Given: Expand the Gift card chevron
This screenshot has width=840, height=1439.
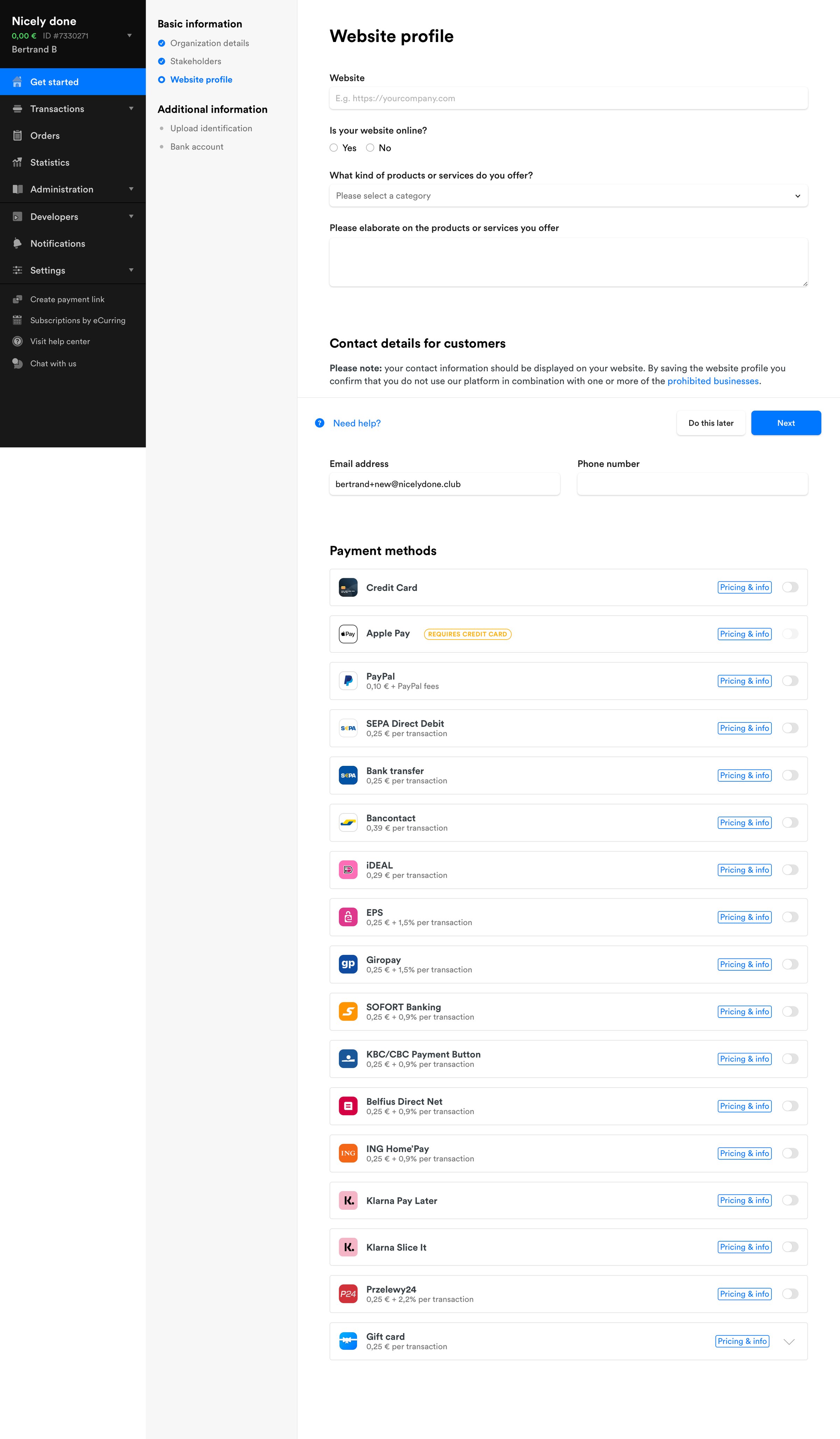Looking at the screenshot, I should (789, 1341).
